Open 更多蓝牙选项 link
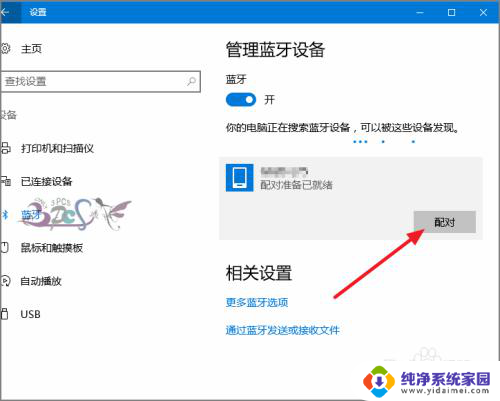Image resolution: width=500 pixels, height=401 pixels. click(x=257, y=302)
